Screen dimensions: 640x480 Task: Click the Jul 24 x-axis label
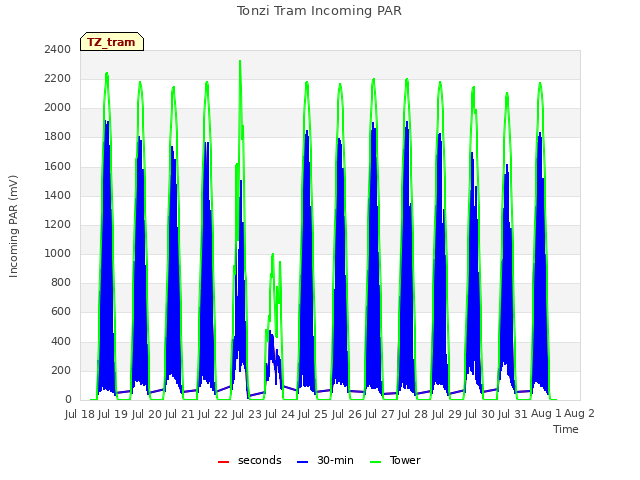pyautogui.click(x=280, y=414)
